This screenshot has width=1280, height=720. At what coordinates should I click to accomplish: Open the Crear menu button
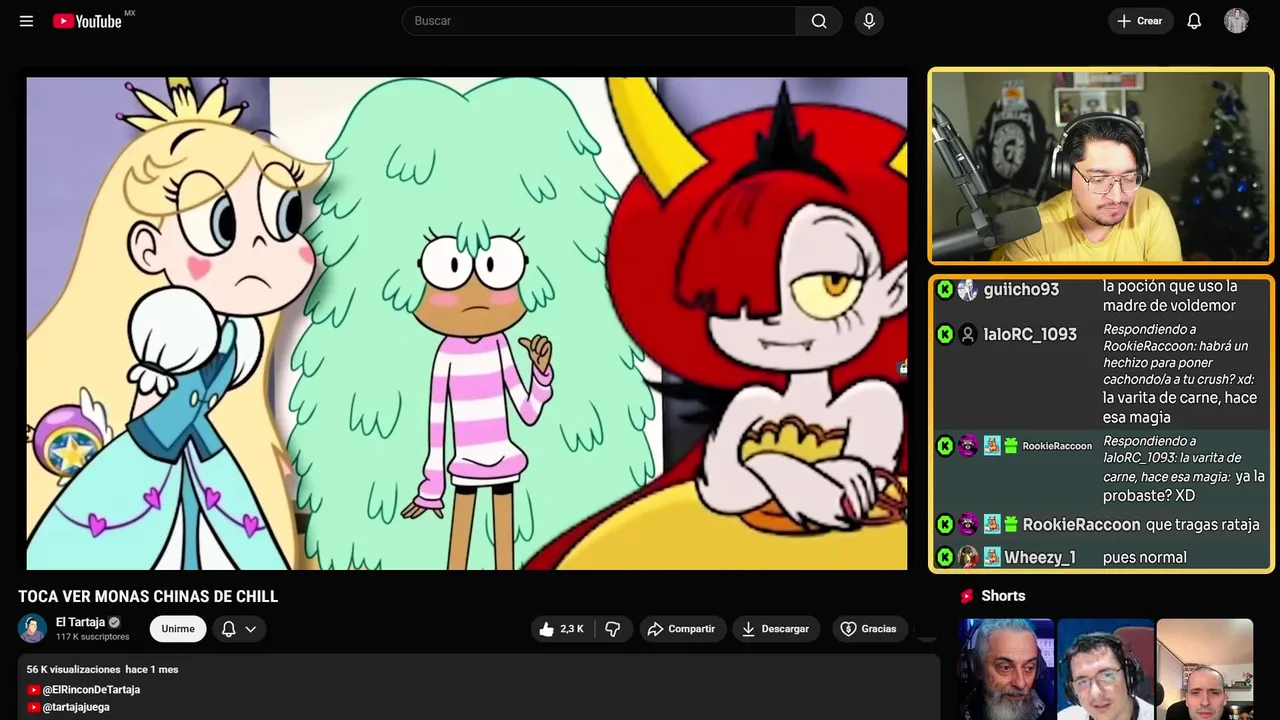click(1140, 21)
